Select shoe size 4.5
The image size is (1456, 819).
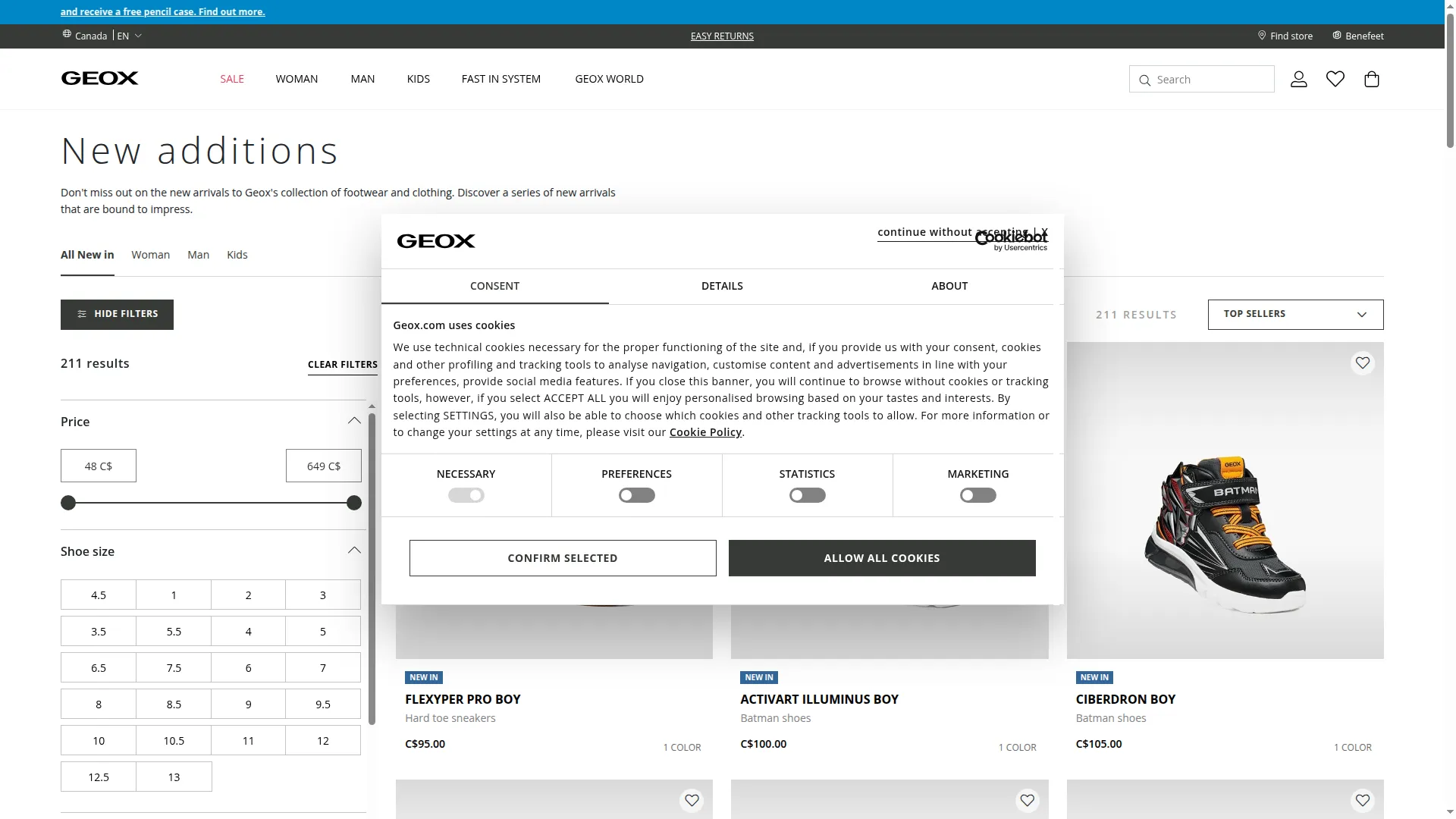[x=99, y=595]
